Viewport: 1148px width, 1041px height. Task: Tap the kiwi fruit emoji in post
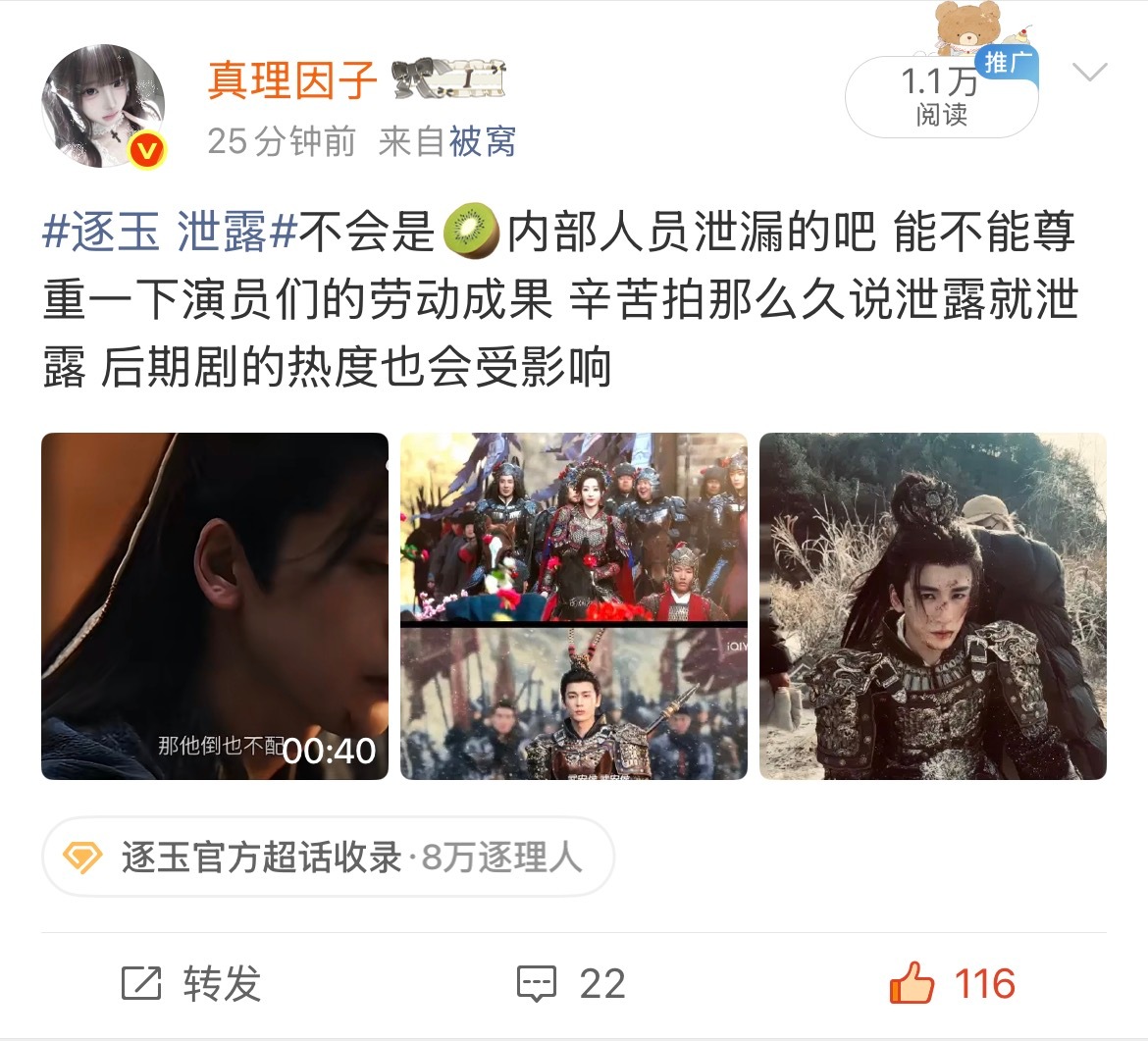pyautogui.click(x=471, y=232)
